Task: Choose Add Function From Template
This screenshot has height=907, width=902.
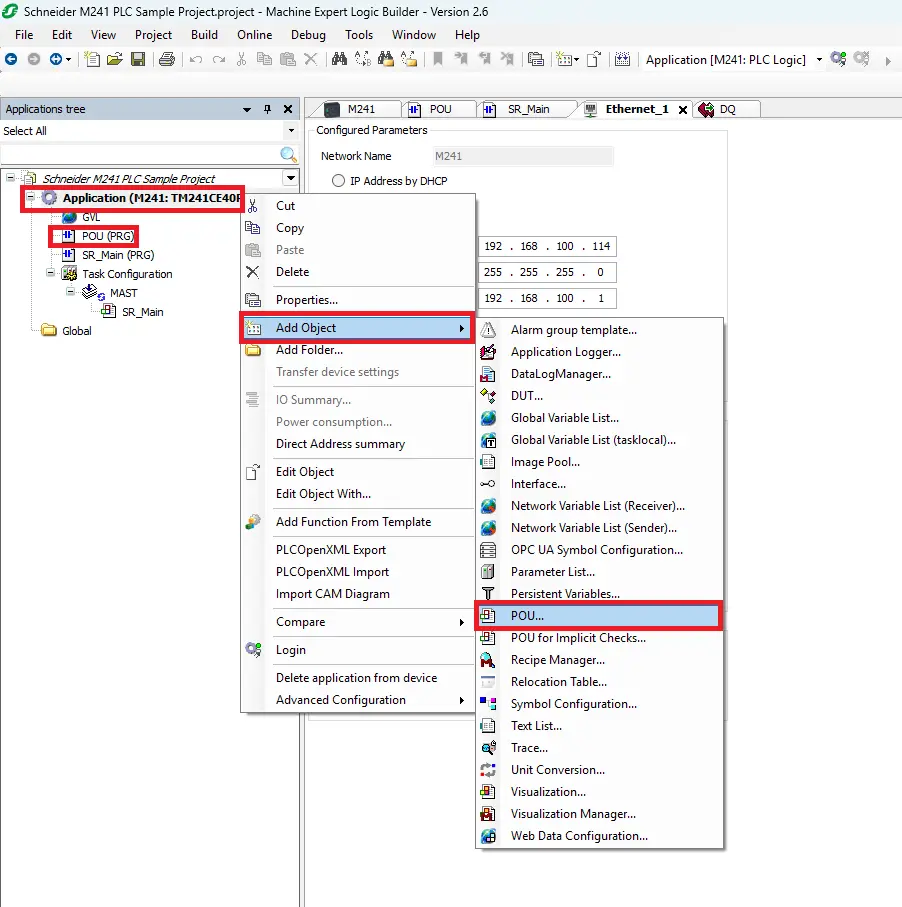Action: [357, 522]
